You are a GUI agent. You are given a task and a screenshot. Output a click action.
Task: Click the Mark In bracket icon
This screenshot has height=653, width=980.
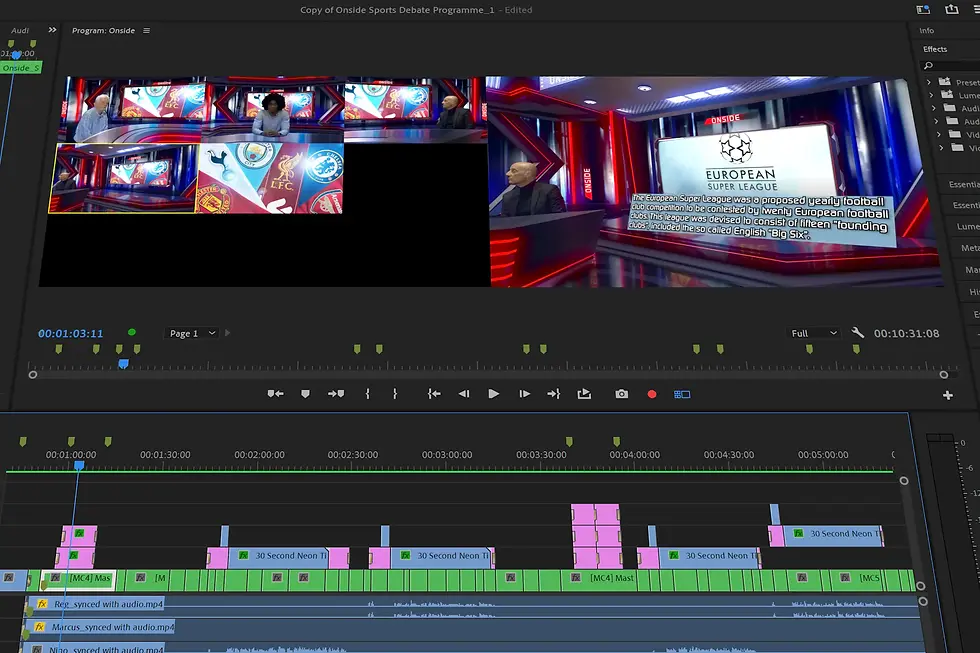point(368,394)
